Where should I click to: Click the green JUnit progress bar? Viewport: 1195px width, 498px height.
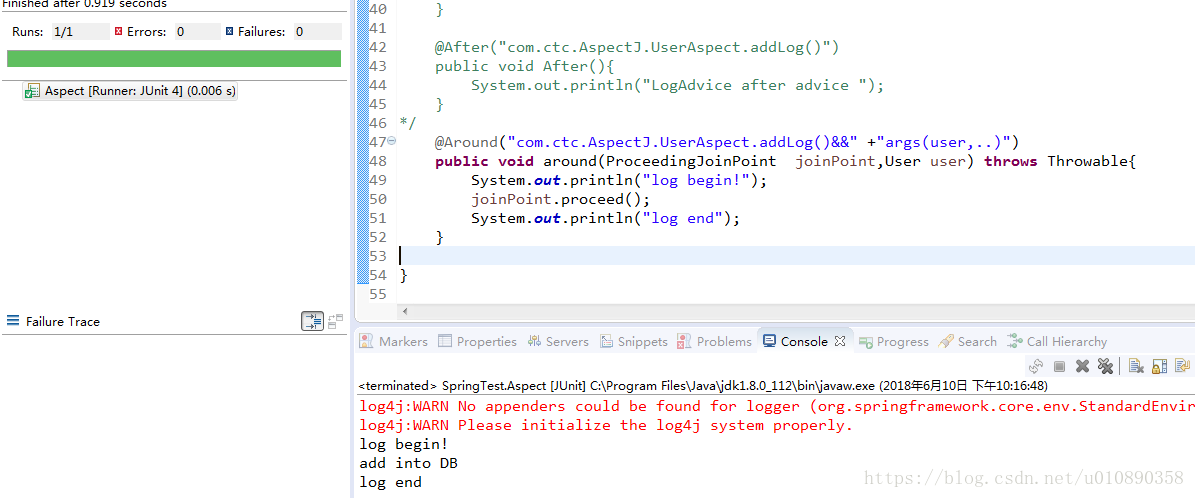click(x=174, y=59)
